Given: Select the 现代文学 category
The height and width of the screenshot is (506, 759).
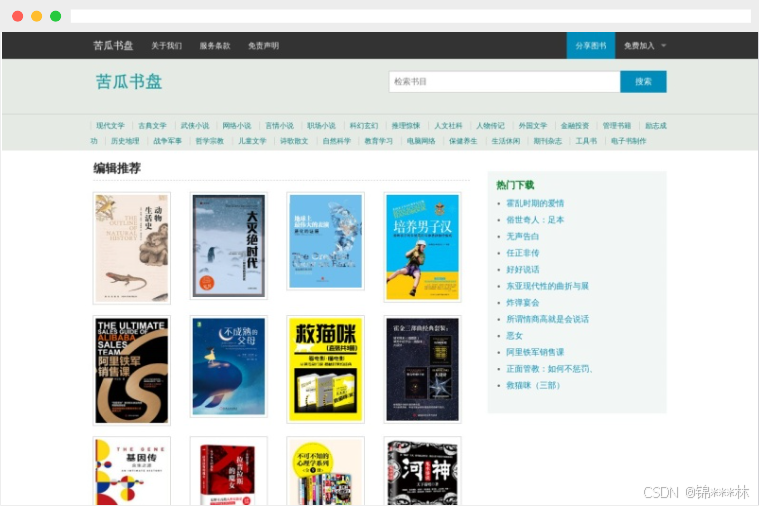Looking at the screenshot, I should click(110, 125).
